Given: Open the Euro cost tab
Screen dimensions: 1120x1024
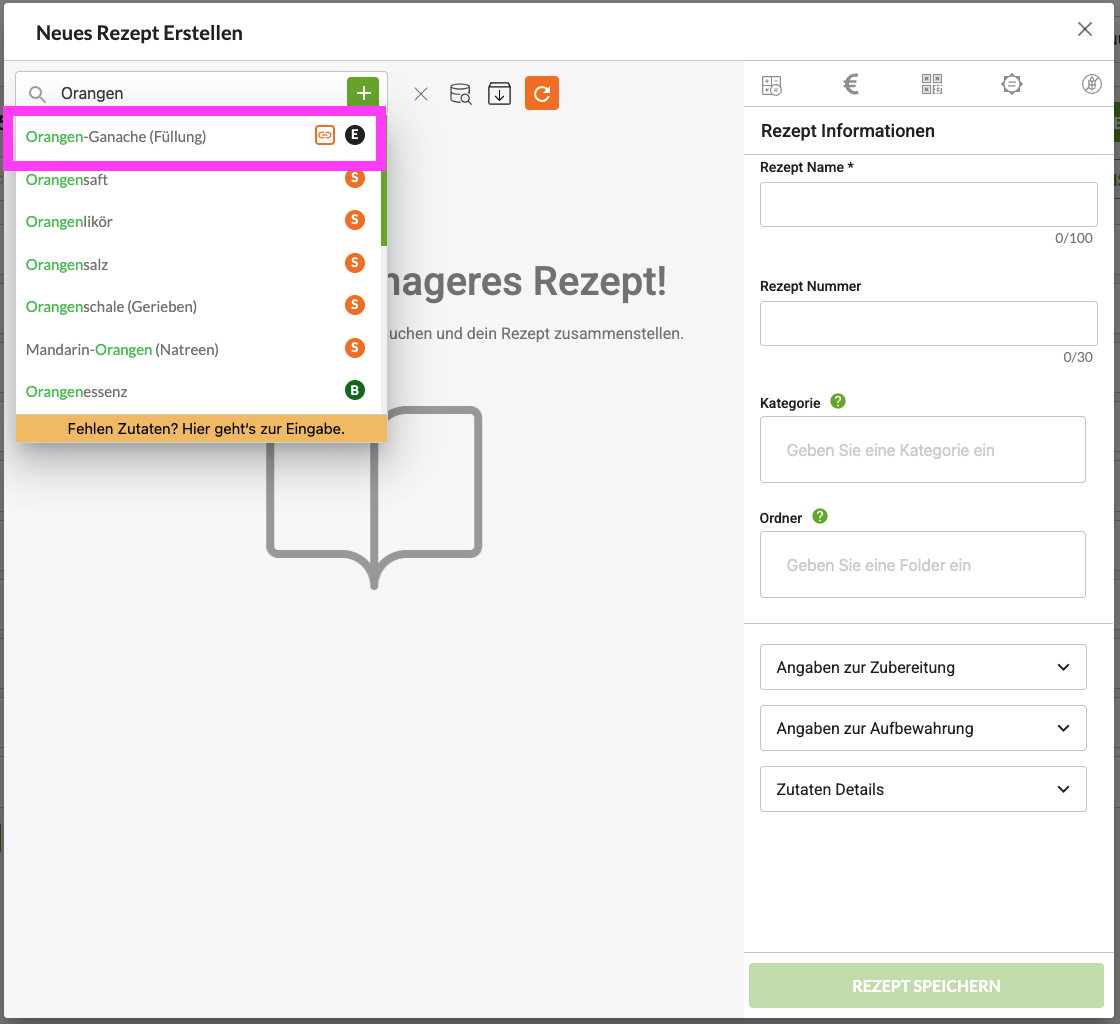Looking at the screenshot, I should pos(851,85).
